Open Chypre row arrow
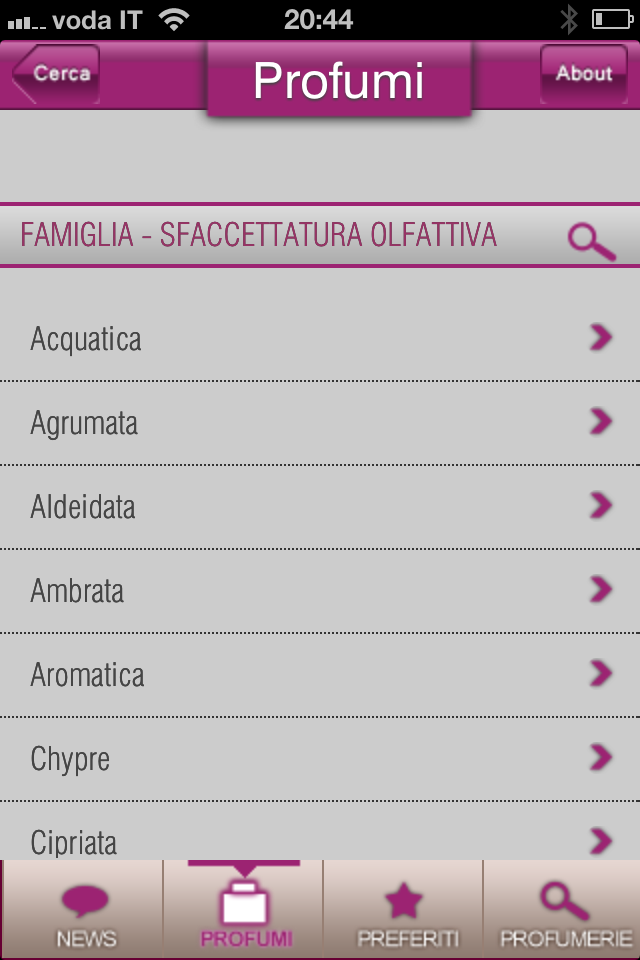The width and height of the screenshot is (640, 960). tap(600, 758)
